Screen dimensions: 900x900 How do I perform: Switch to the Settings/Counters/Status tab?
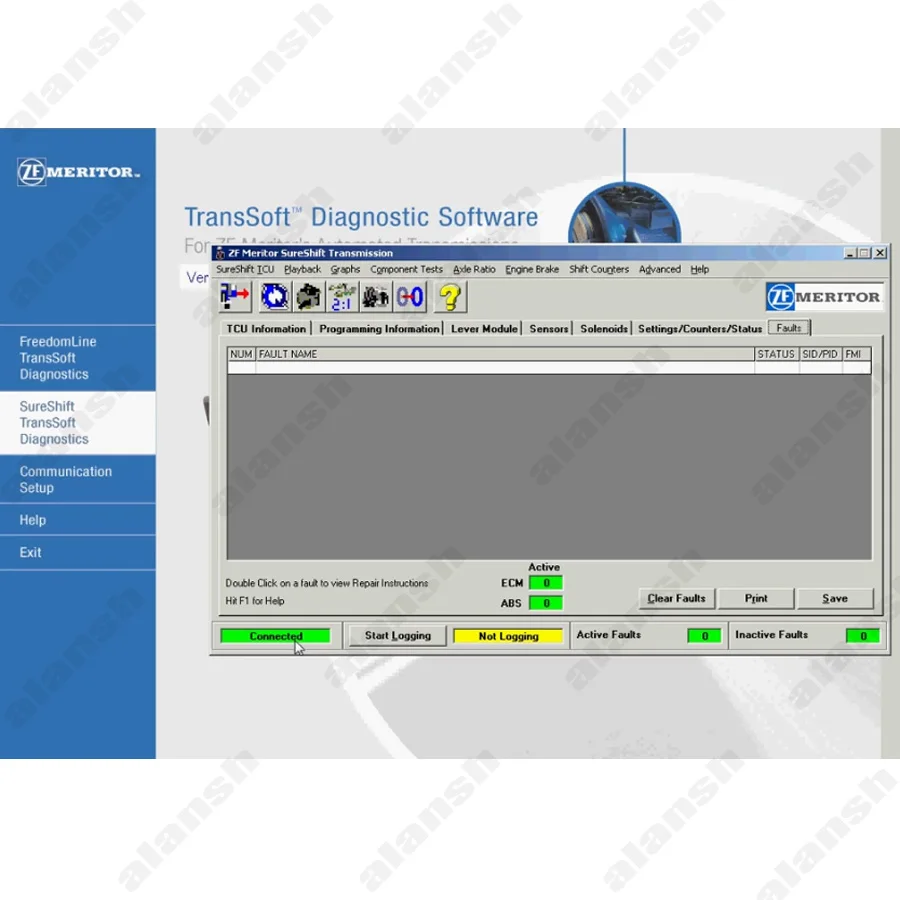click(700, 329)
